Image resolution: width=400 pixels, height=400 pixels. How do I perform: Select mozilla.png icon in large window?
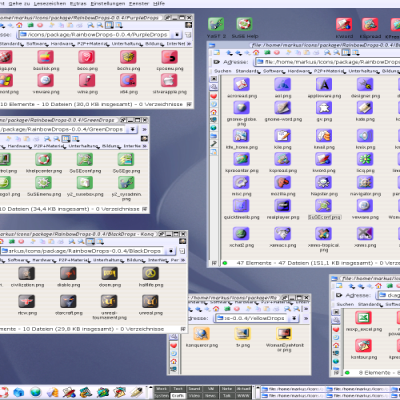click(x=283, y=183)
